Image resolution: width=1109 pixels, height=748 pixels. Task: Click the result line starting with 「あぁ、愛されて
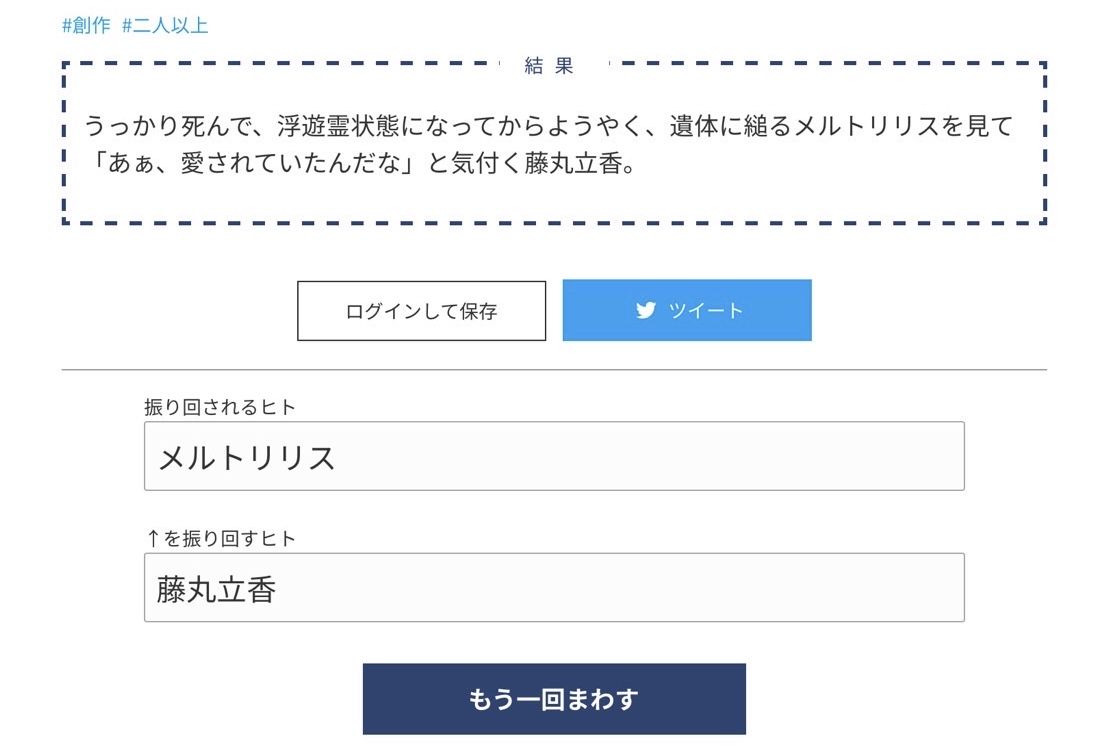[x=361, y=163]
